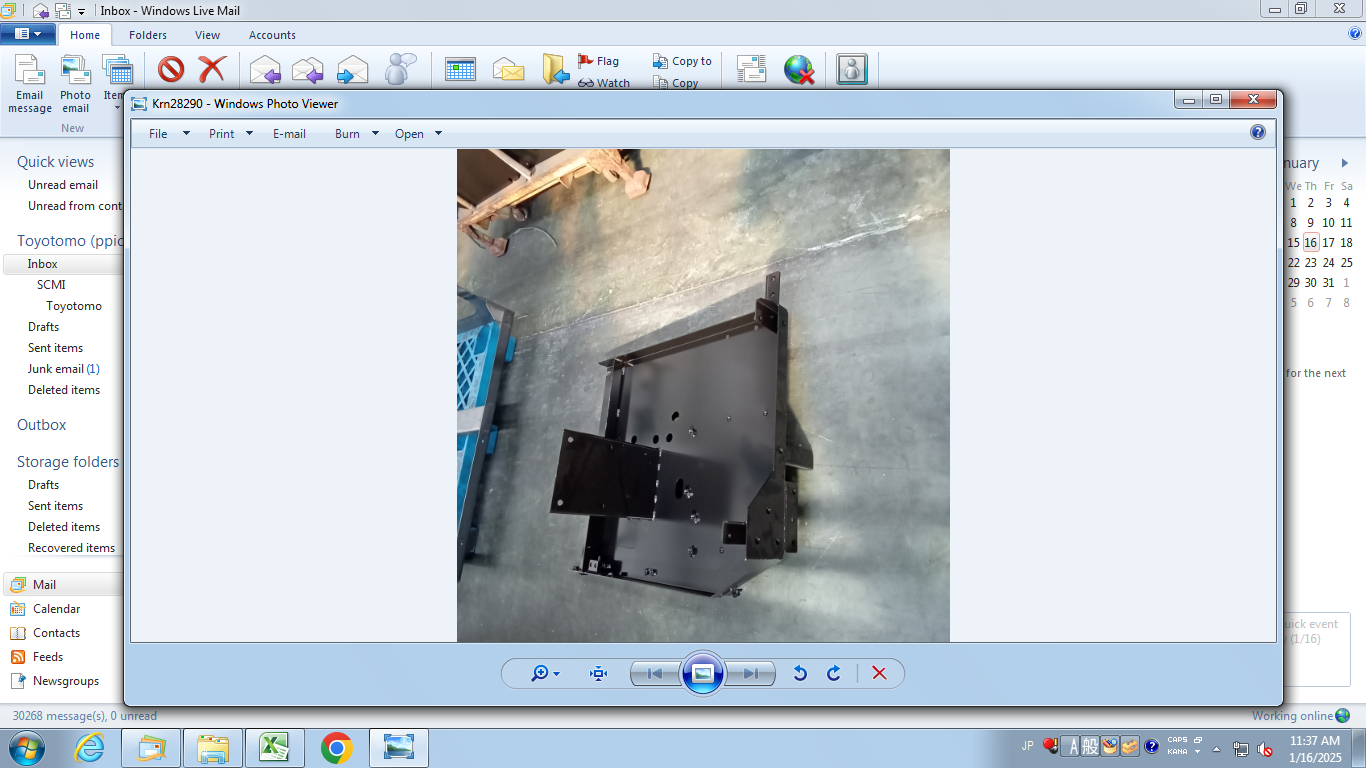Play the slide show
Screen dimensions: 1366x768
pyautogui.click(x=703, y=673)
